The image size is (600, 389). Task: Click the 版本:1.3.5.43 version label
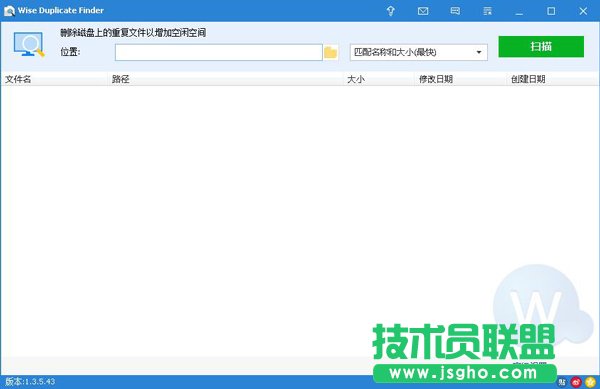coord(30,382)
